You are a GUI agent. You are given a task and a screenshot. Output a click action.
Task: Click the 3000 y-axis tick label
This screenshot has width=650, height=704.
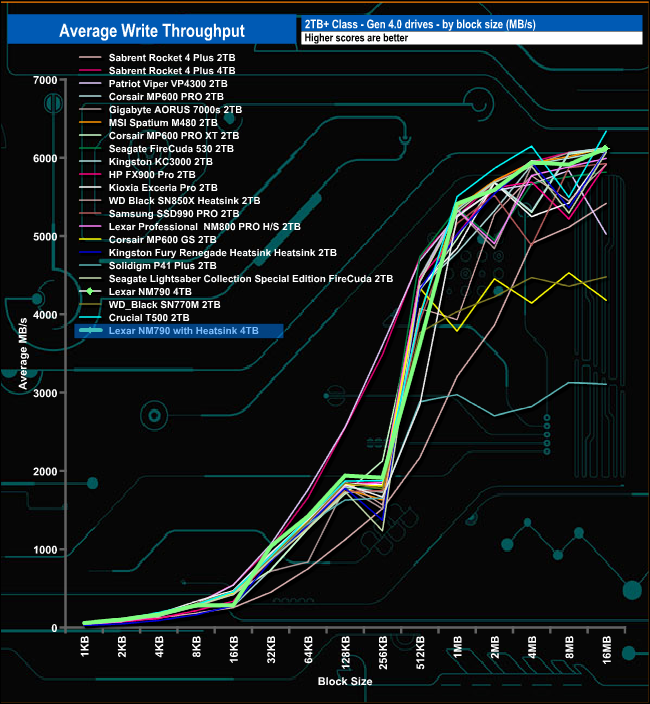45,393
